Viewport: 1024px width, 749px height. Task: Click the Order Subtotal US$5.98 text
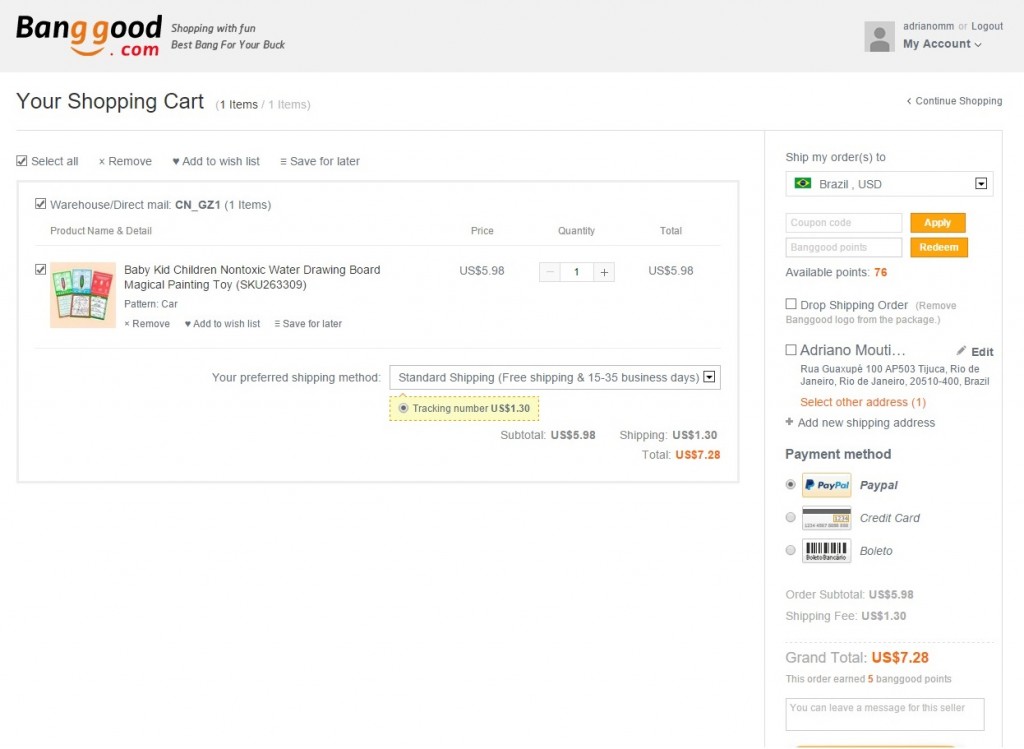click(x=849, y=594)
